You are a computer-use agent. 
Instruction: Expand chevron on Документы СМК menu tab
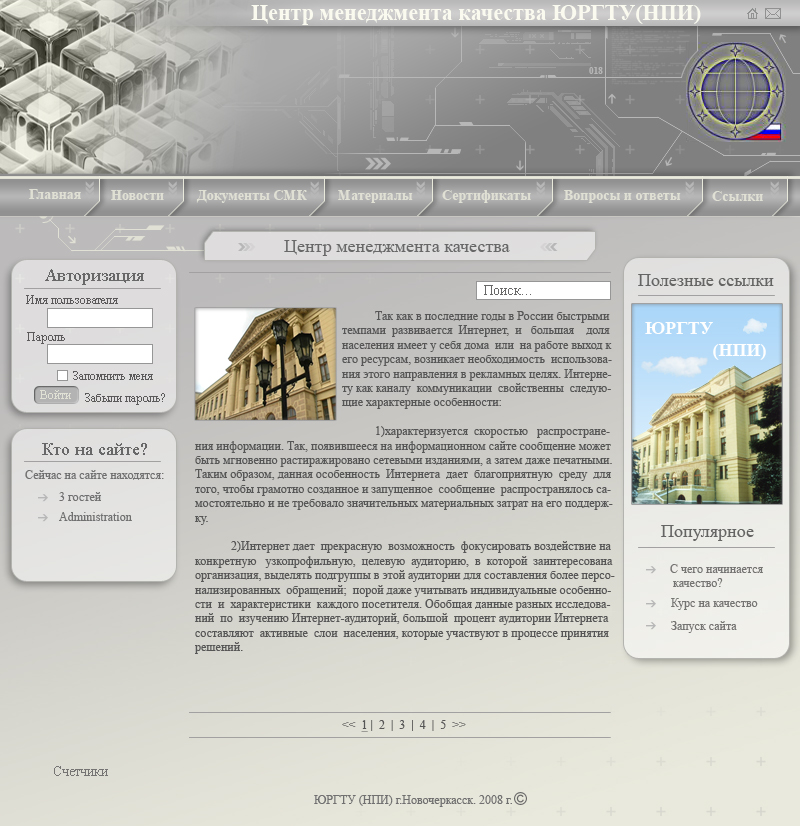point(315,187)
